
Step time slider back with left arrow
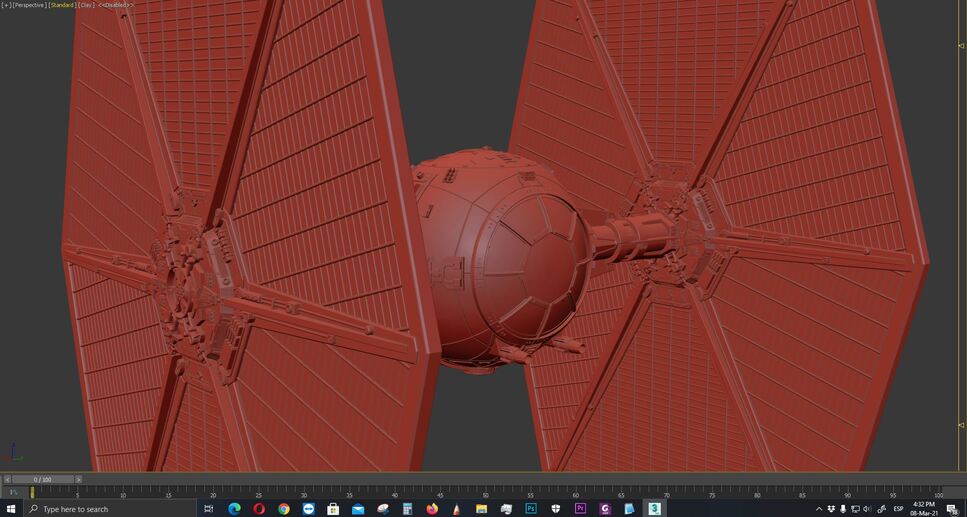[x=7, y=479]
